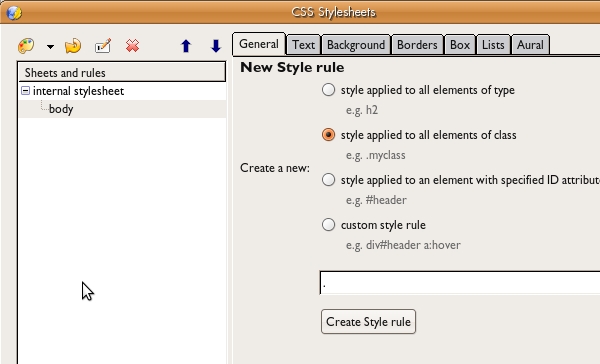Select the body rule in the tree
The image size is (600, 364).
pyautogui.click(x=61, y=109)
